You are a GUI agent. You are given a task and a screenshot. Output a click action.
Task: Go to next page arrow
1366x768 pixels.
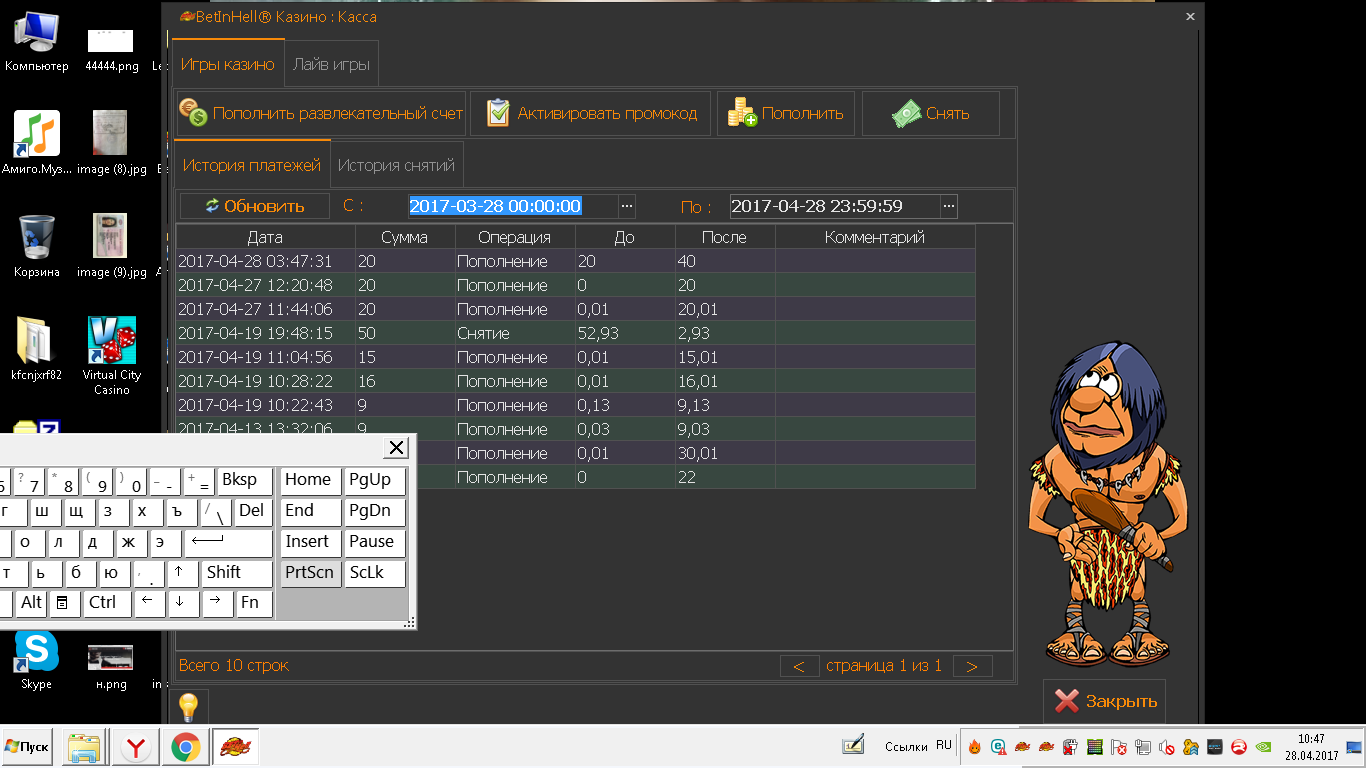[x=972, y=666]
